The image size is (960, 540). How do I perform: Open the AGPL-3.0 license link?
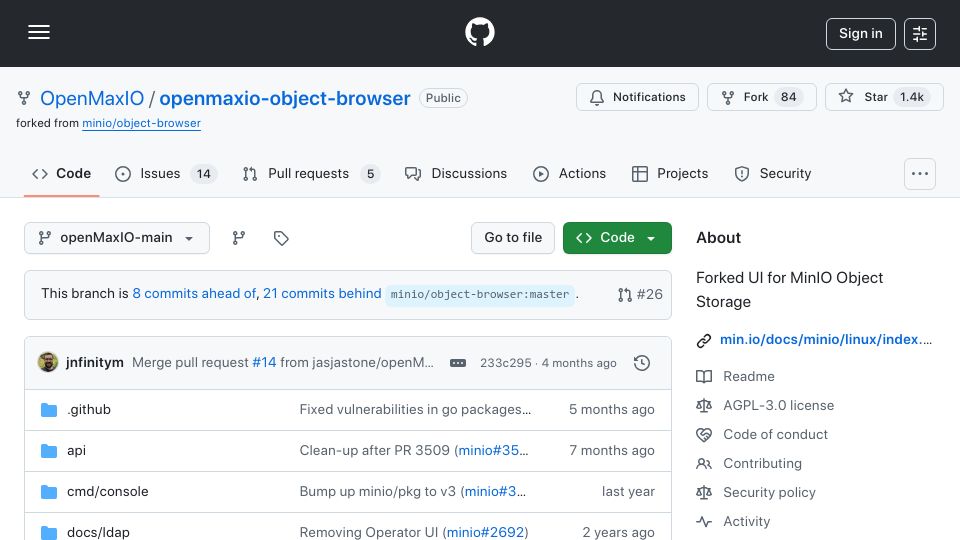(x=778, y=405)
